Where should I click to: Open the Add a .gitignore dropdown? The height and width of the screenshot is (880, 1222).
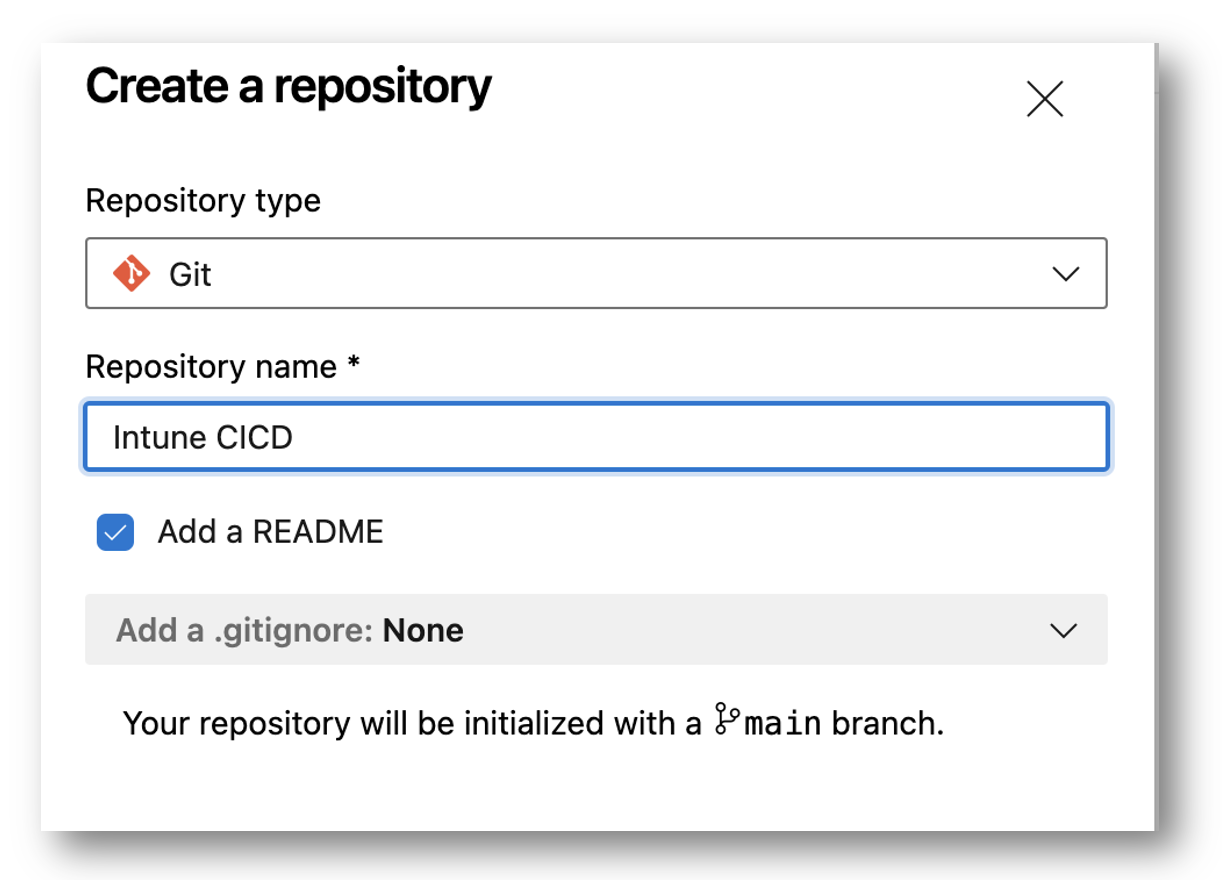pos(596,630)
